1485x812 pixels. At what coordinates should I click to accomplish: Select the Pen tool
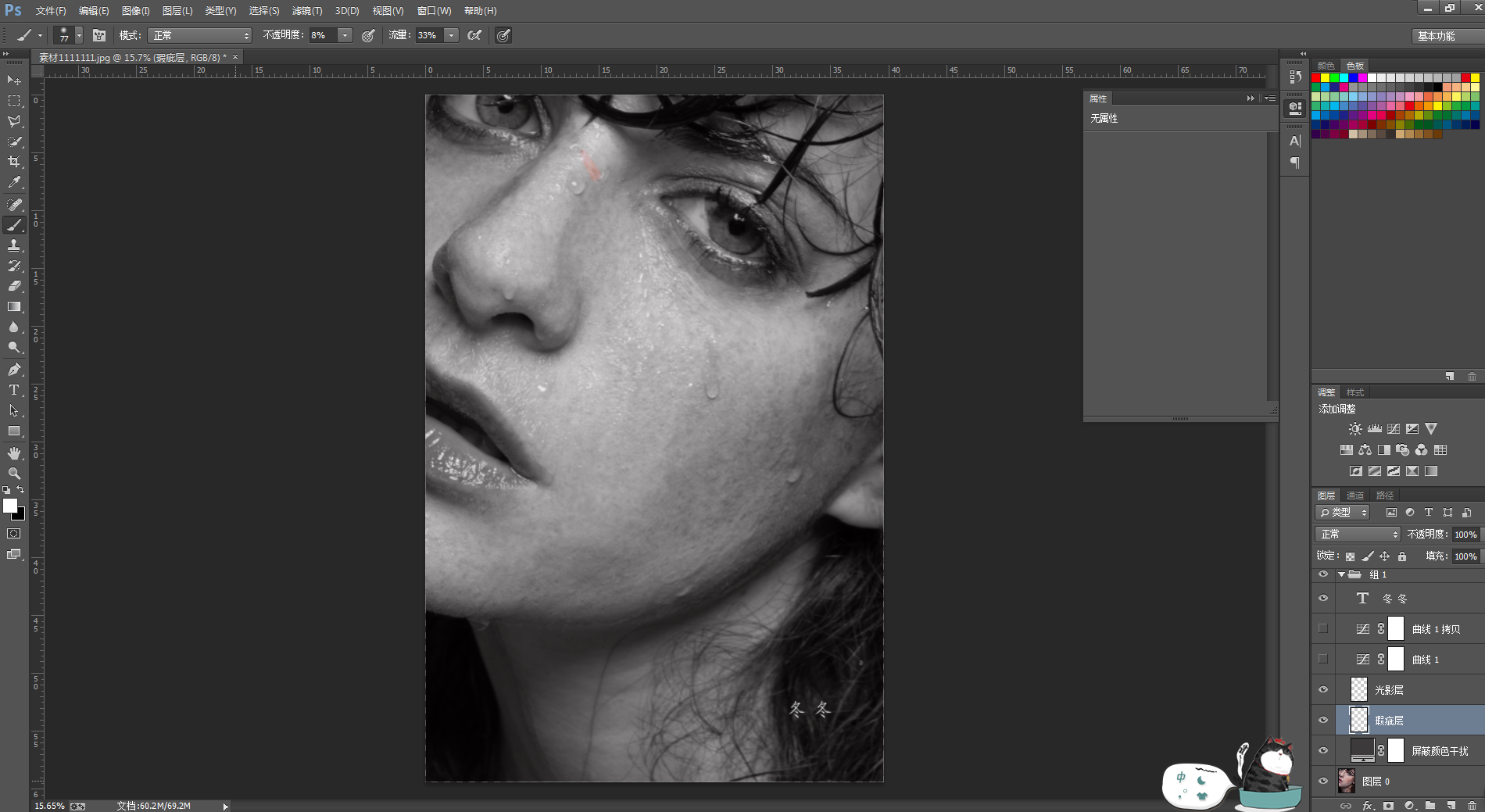coord(14,370)
